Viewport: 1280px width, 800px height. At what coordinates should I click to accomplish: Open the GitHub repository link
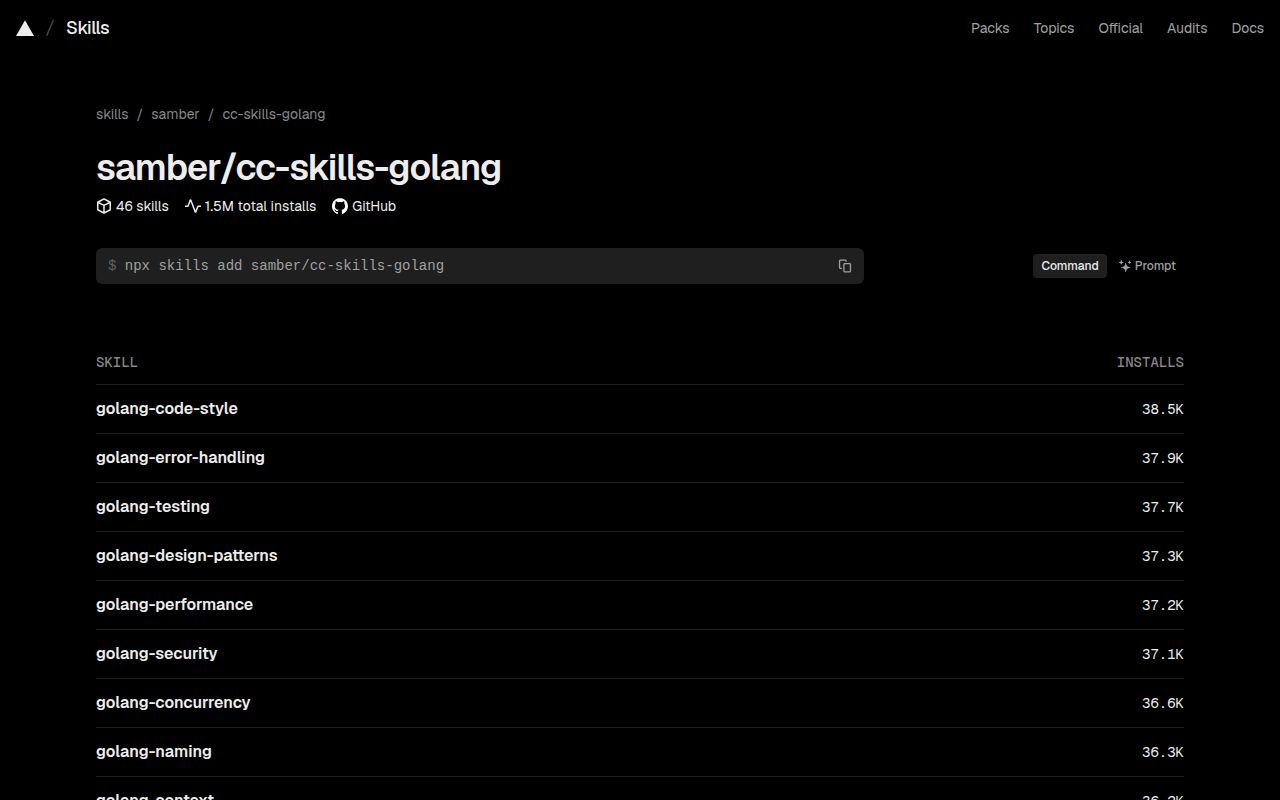(x=364, y=206)
